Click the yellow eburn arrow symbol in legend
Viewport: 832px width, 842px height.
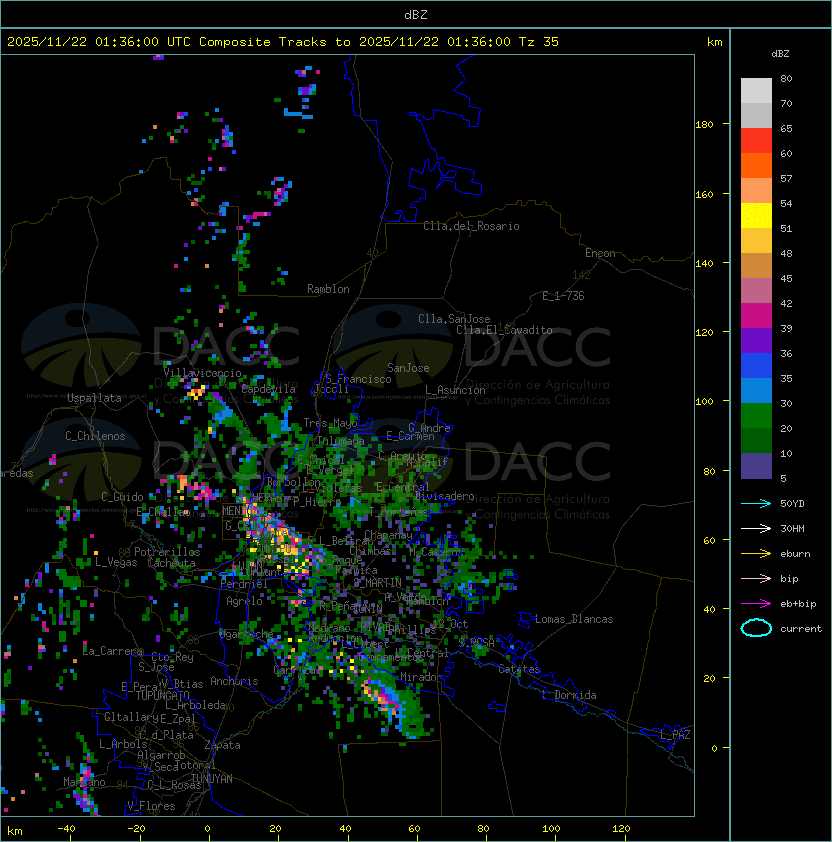(x=756, y=554)
